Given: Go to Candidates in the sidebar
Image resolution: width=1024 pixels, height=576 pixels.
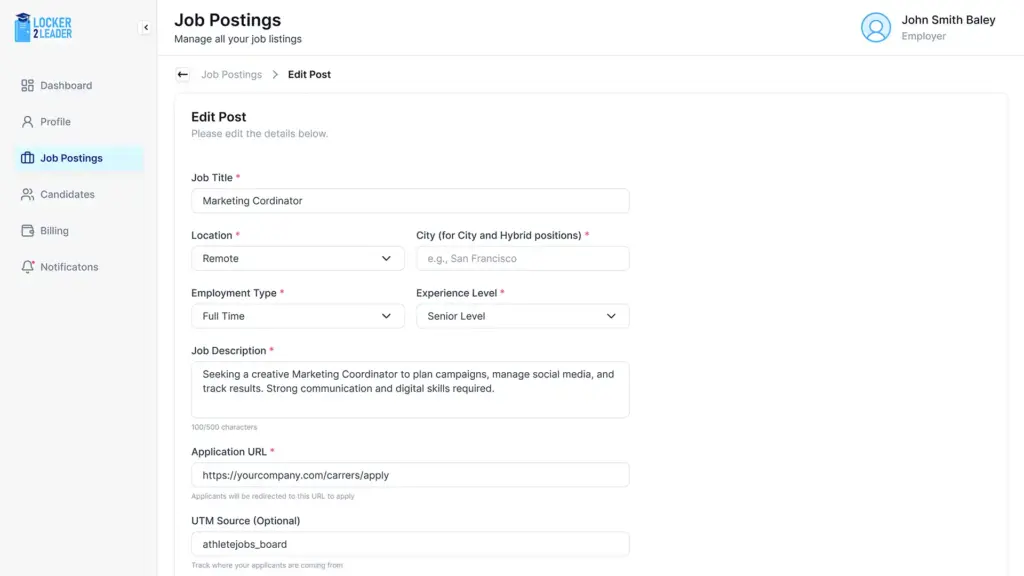Looking at the screenshot, I should point(67,195).
